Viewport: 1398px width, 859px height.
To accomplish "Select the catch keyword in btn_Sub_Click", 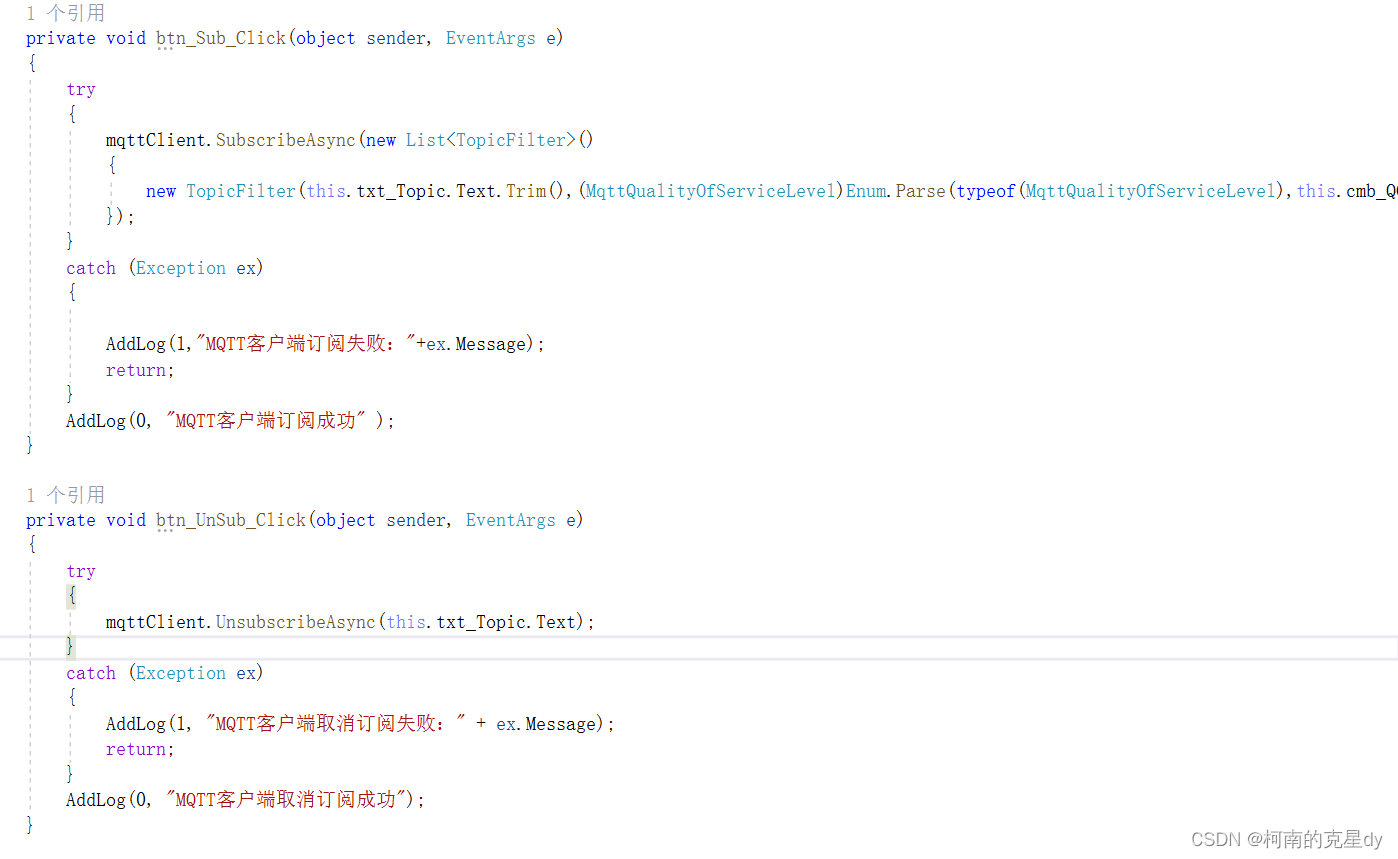I will tap(90, 267).
